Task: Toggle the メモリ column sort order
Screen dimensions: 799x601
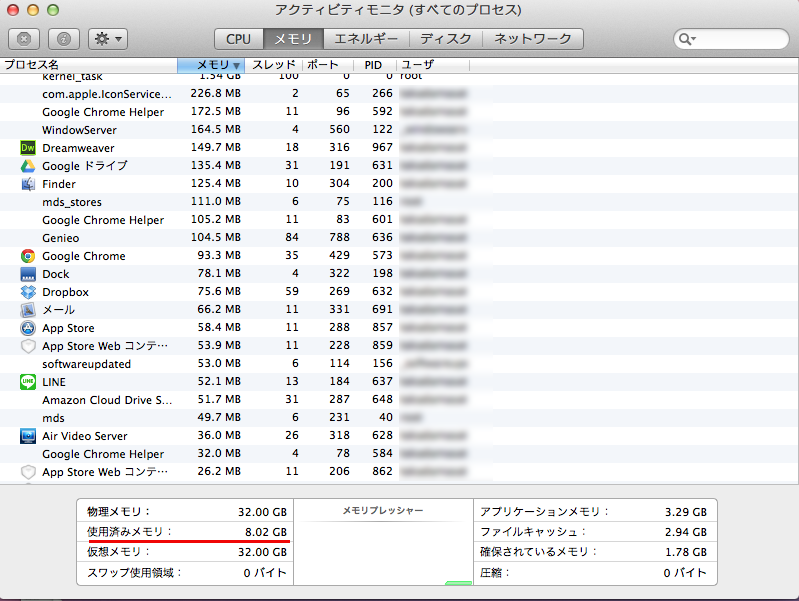Action: coord(211,65)
